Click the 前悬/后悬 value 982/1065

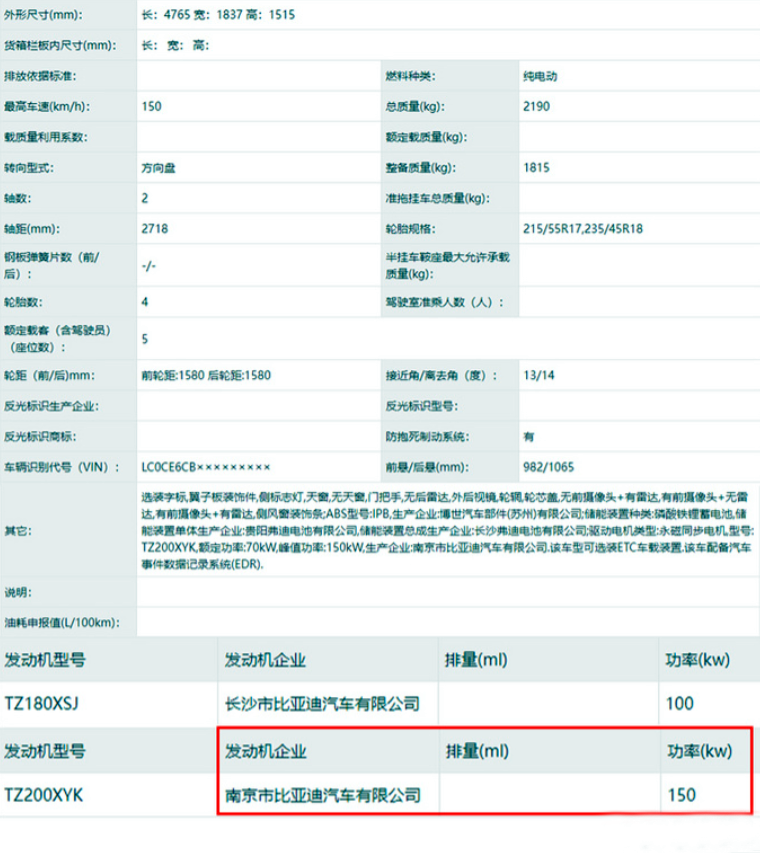point(548,466)
